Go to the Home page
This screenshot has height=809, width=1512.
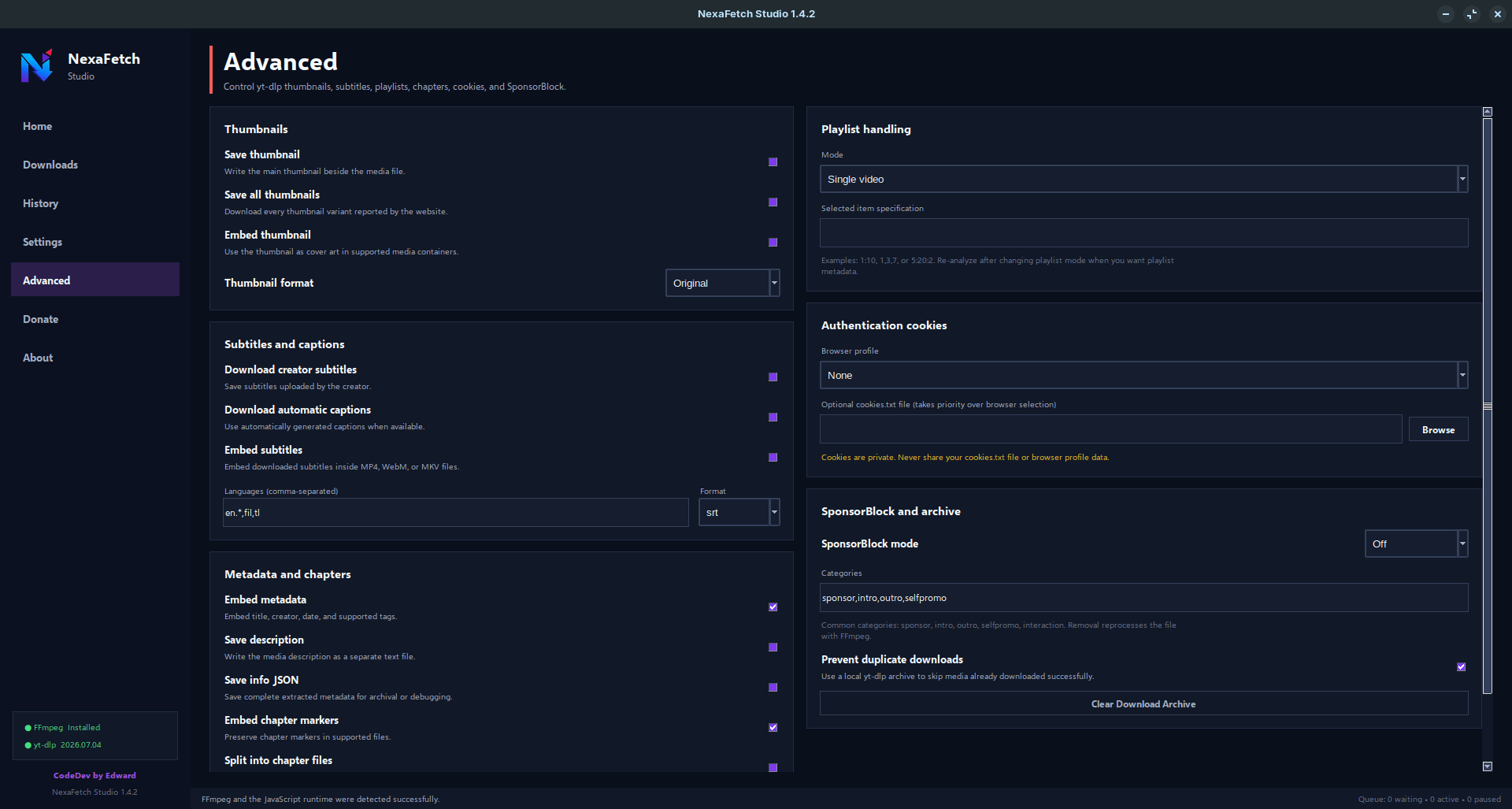click(x=95, y=126)
